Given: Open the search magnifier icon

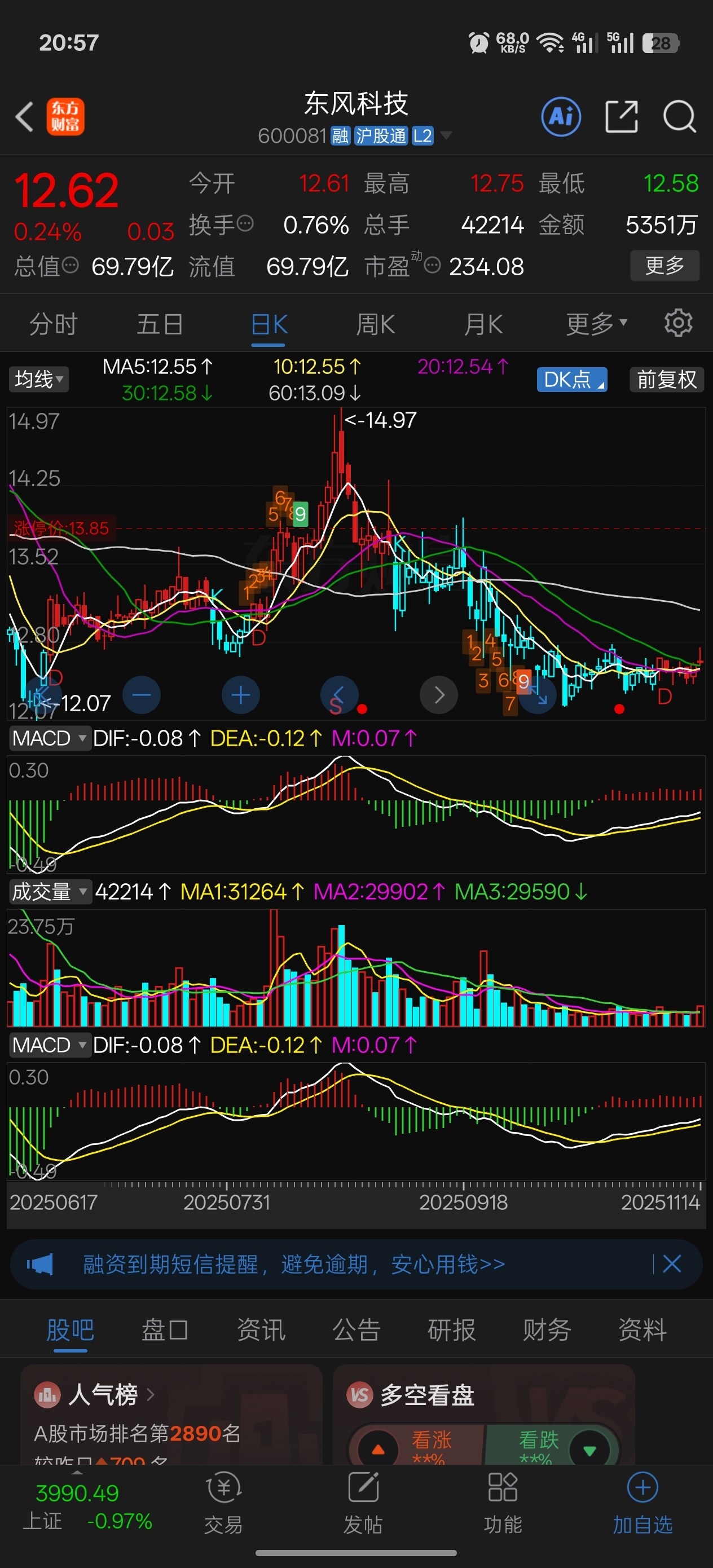Looking at the screenshot, I should pos(679,116).
